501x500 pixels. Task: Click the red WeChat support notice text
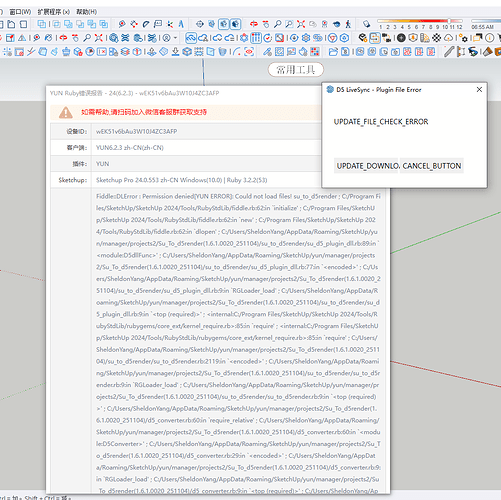pos(144,112)
